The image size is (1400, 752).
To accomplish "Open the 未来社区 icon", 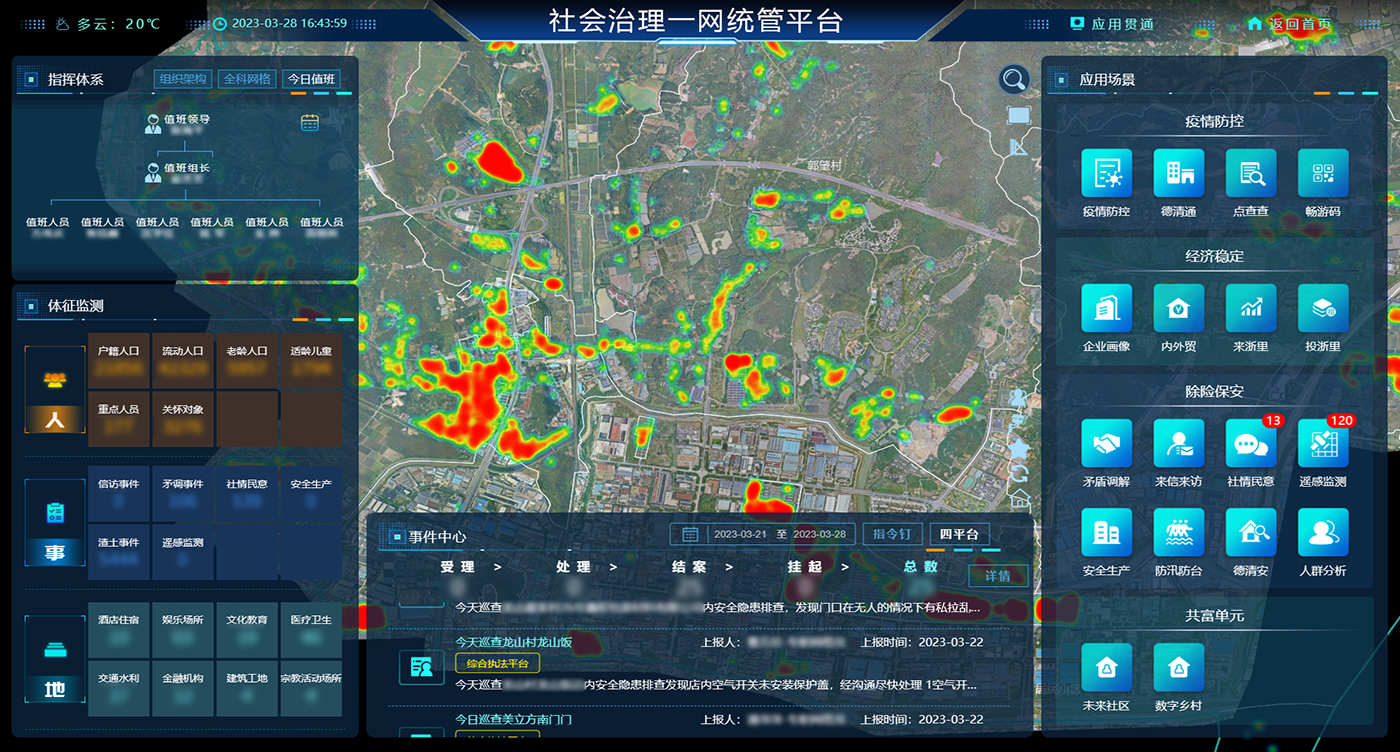I will click(1106, 668).
